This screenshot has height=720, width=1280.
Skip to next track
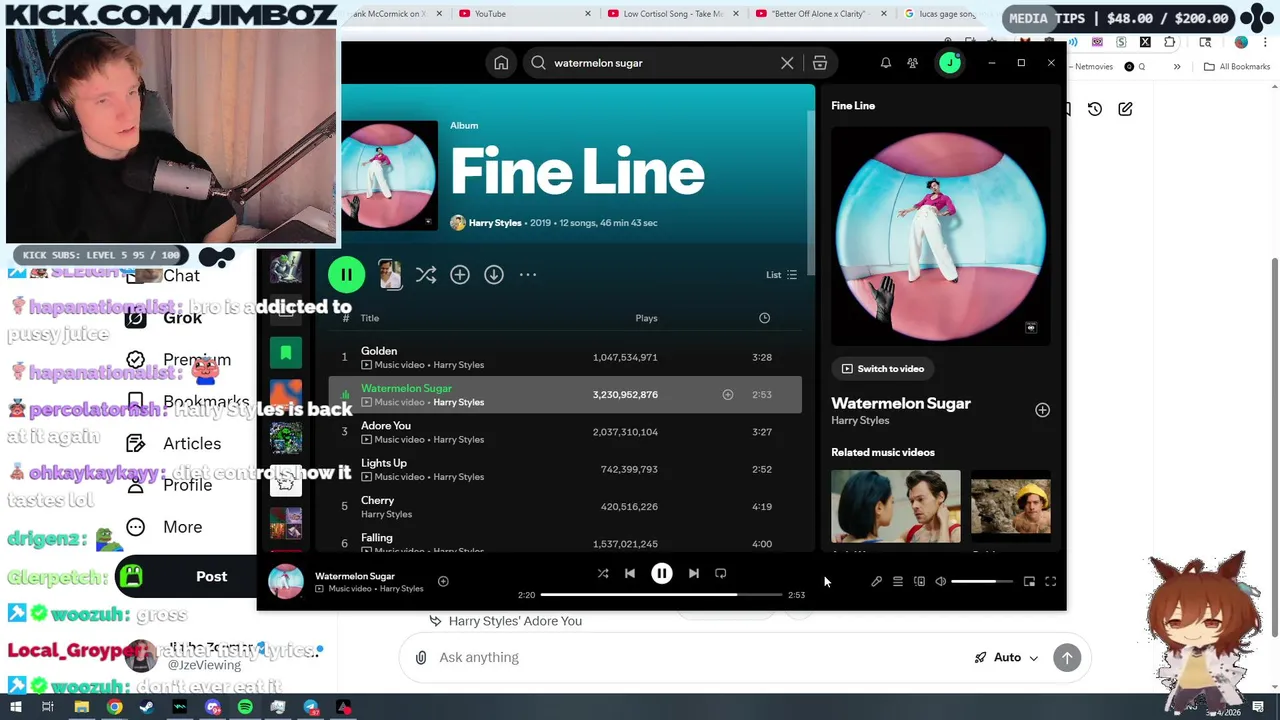[694, 574]
